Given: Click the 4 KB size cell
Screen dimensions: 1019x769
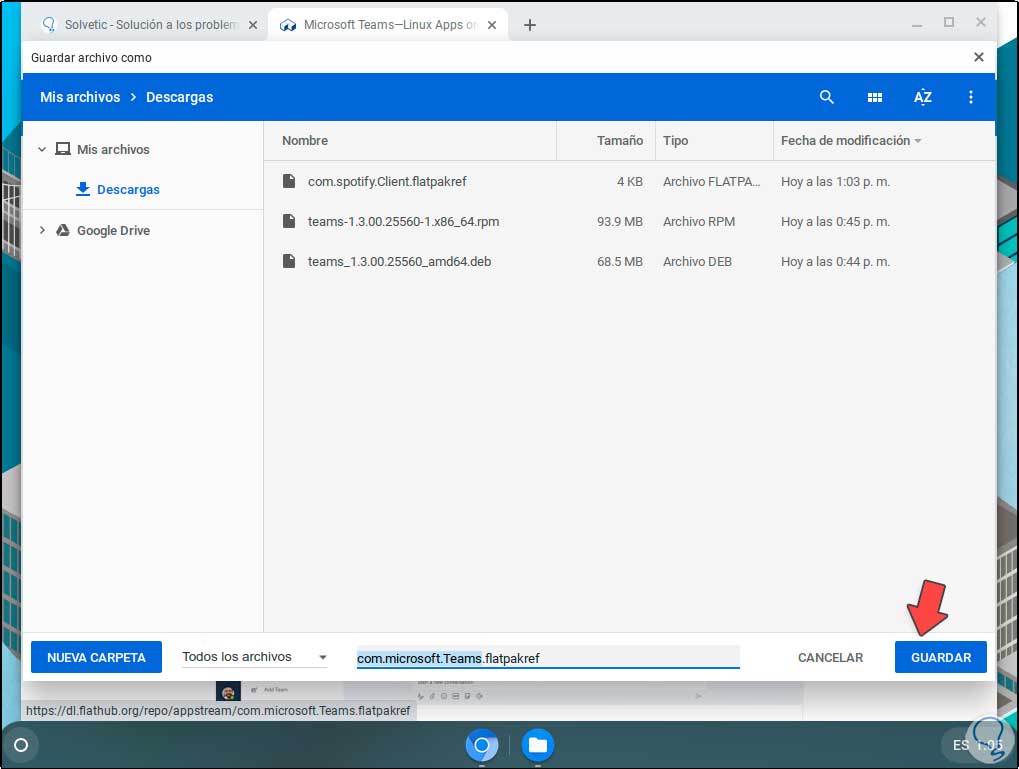Looking at the screenshot, I should click(x=630, y=181).
